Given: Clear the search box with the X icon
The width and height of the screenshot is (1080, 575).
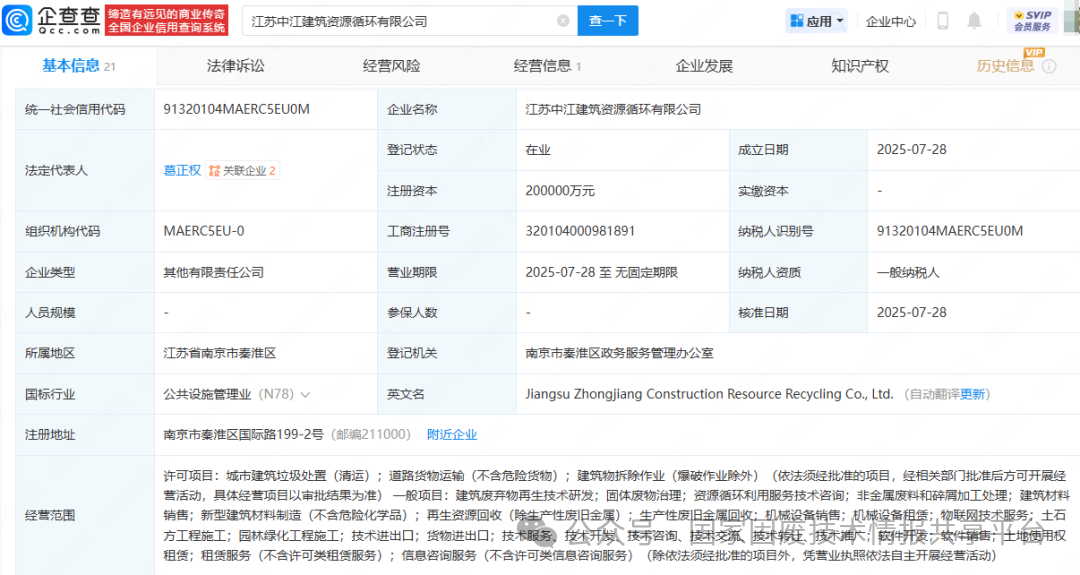Looking at the screenshot, I should (563, 21).
